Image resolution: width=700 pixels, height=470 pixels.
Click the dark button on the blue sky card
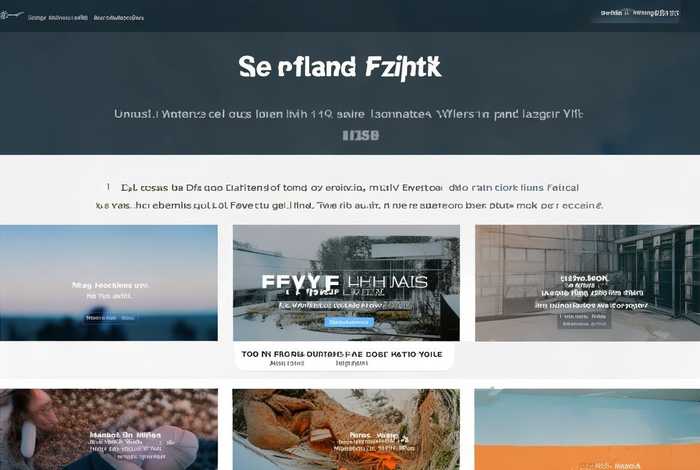pos(109,318)
